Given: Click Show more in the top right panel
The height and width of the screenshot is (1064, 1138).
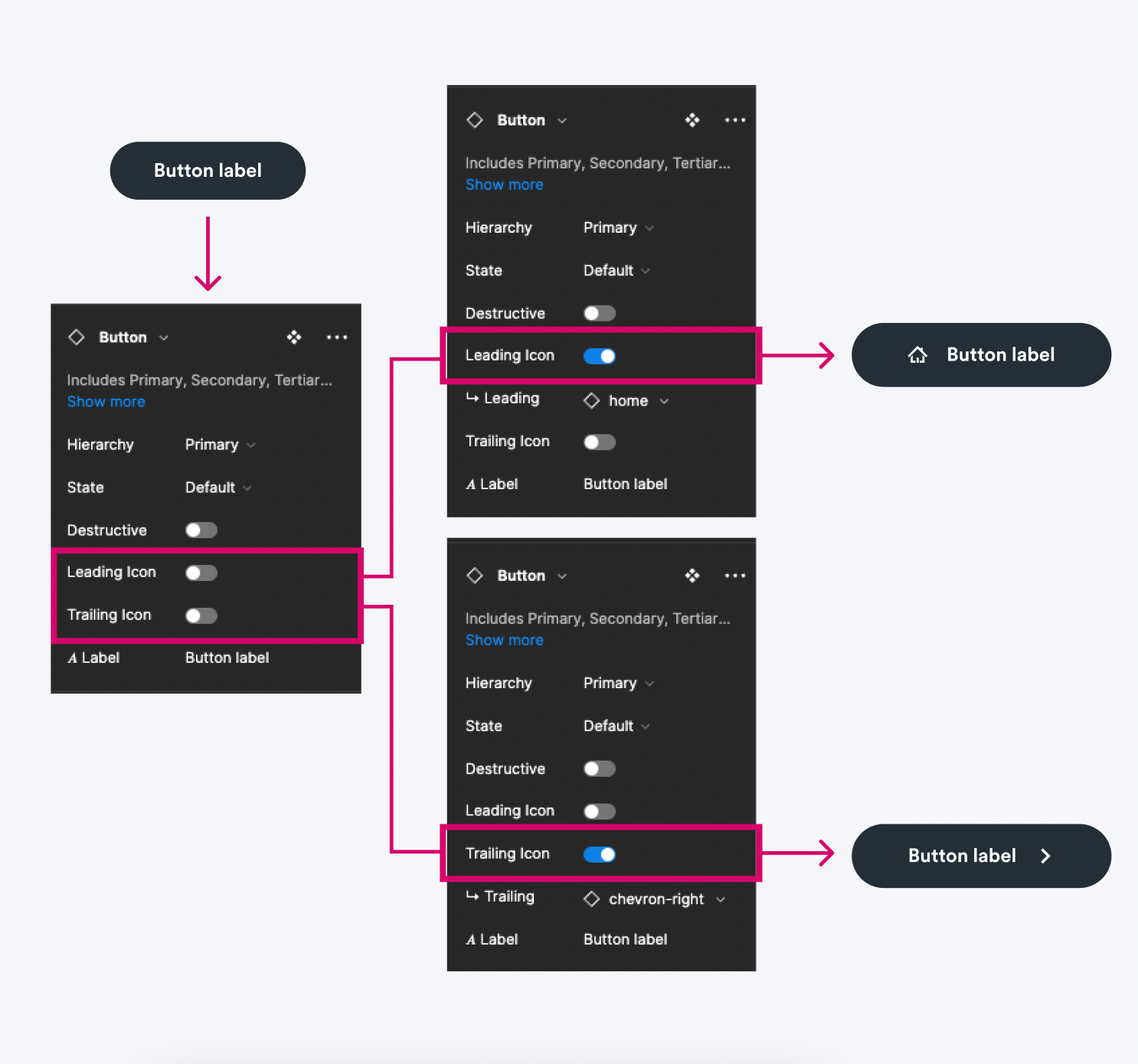Looking at the screenshot, I should tap(504, 184).
